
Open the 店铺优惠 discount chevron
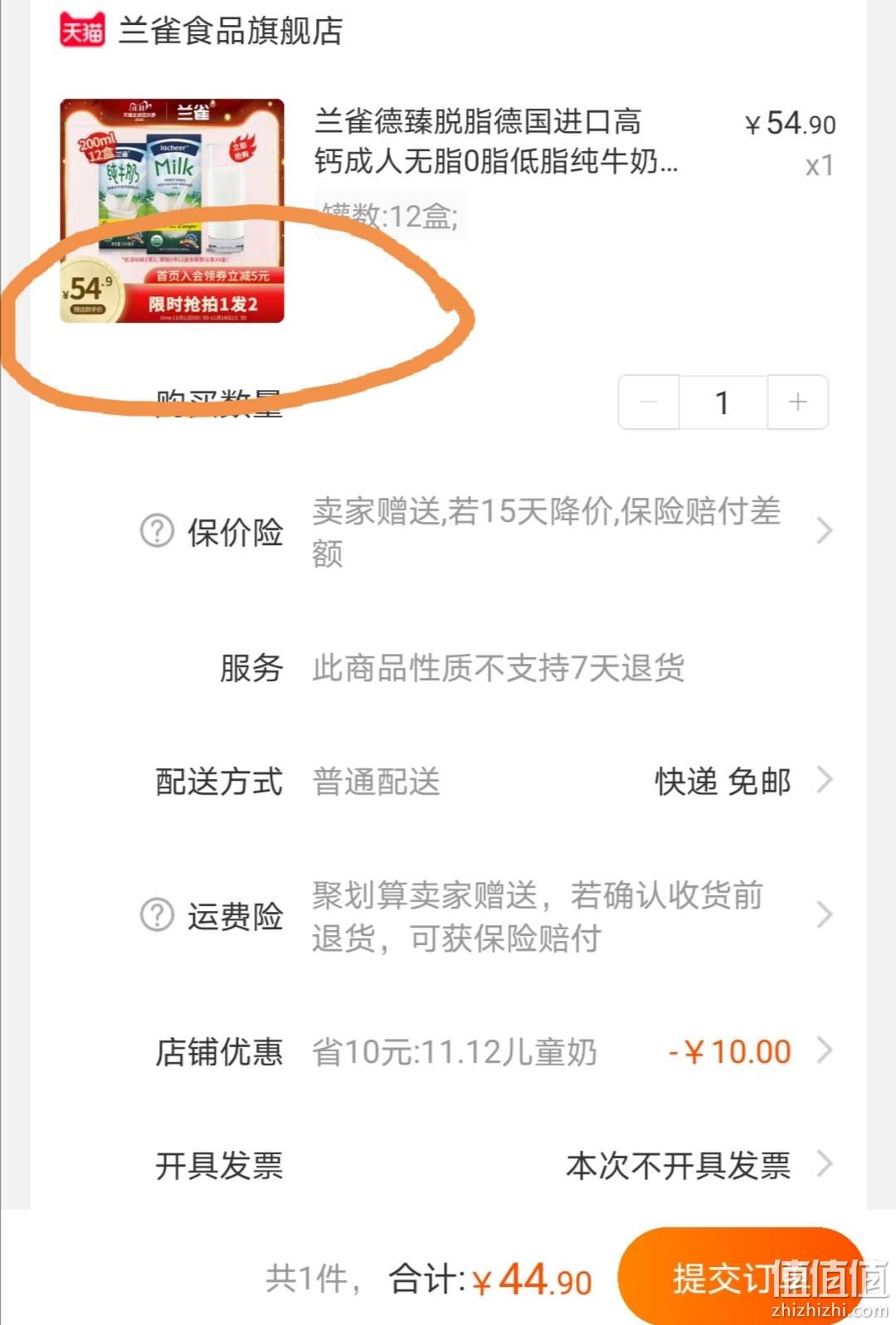click(x=824, y=1050)
